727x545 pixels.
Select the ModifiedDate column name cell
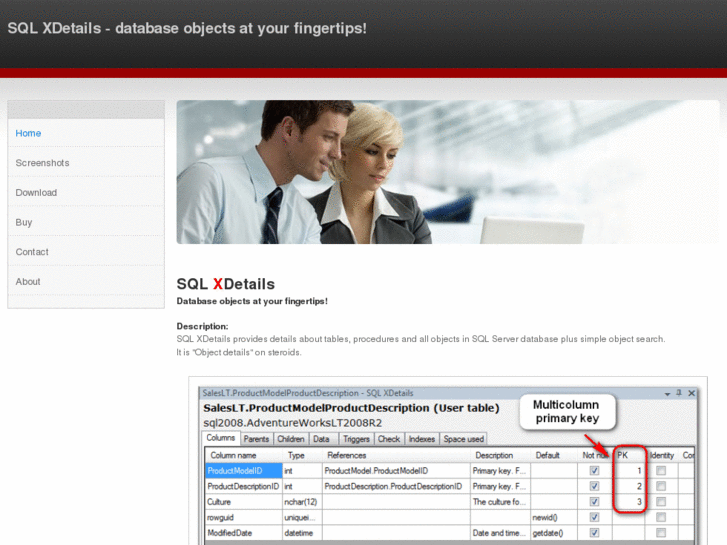click(x=244, y=533)
